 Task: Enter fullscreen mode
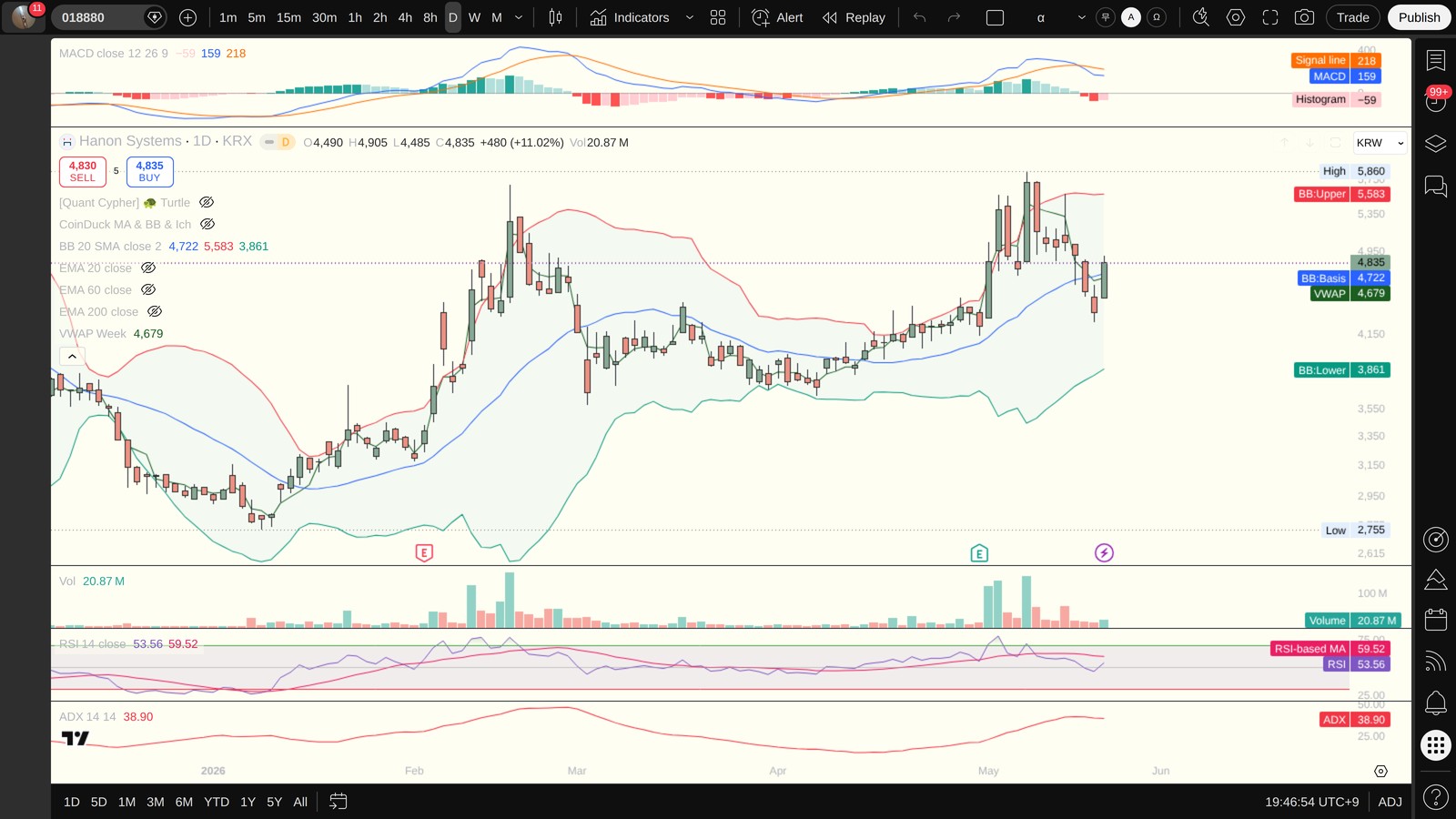coord(1270,17)
